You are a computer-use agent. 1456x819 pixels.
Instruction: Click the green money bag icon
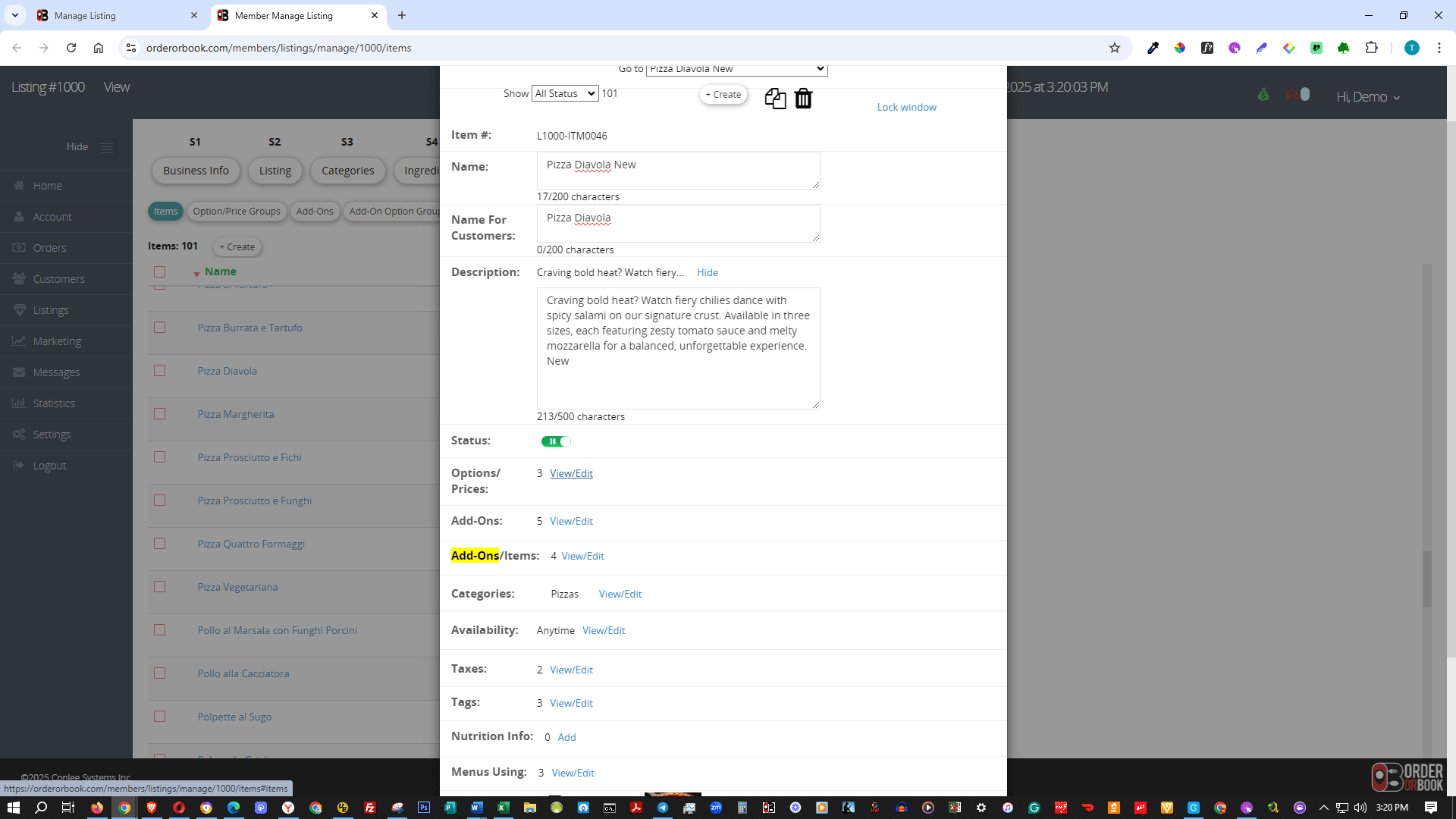[1263, 95]
